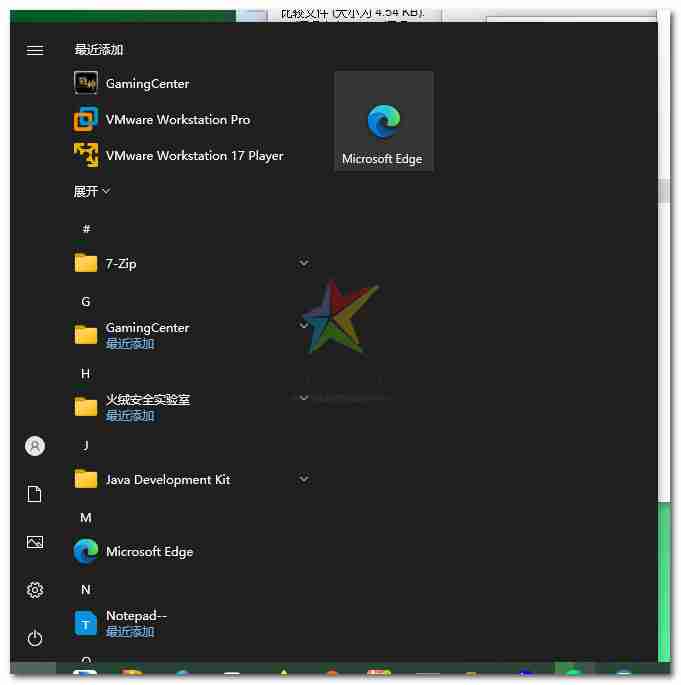681x685 pixels.
Task: Jump to letter G section header
Action: pos(86,302)
